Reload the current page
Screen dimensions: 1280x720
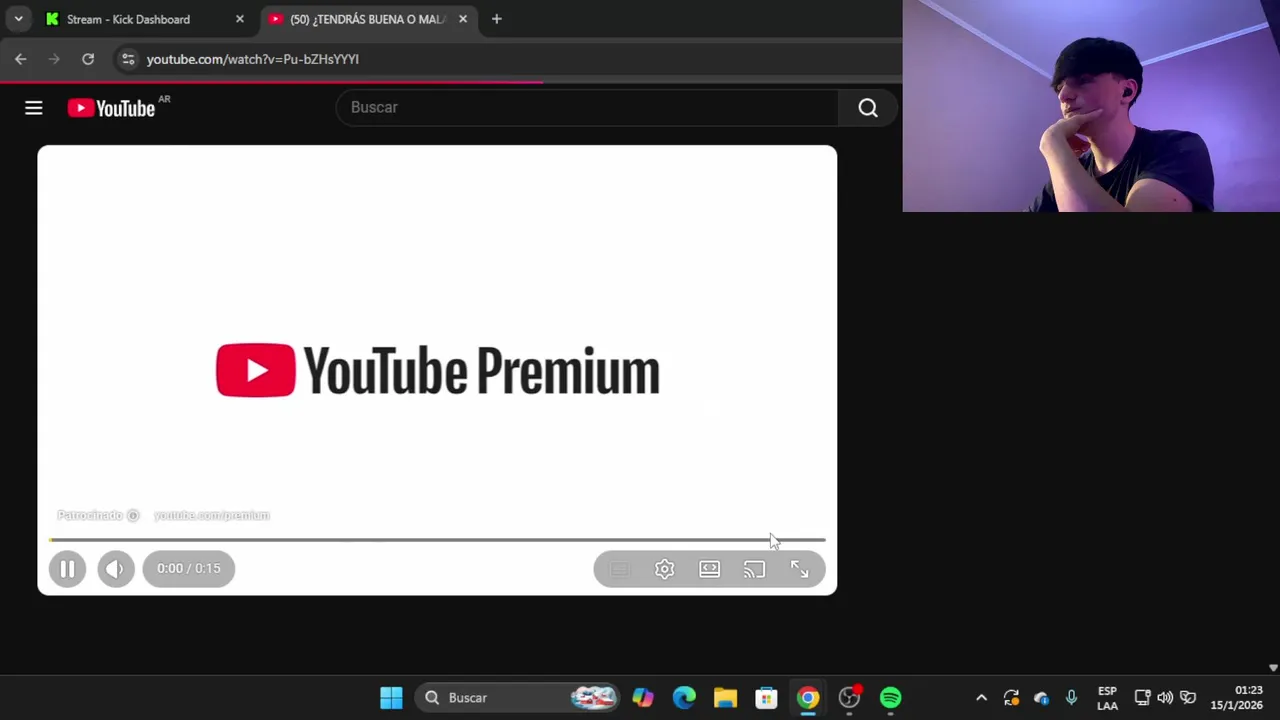point(88,59)
